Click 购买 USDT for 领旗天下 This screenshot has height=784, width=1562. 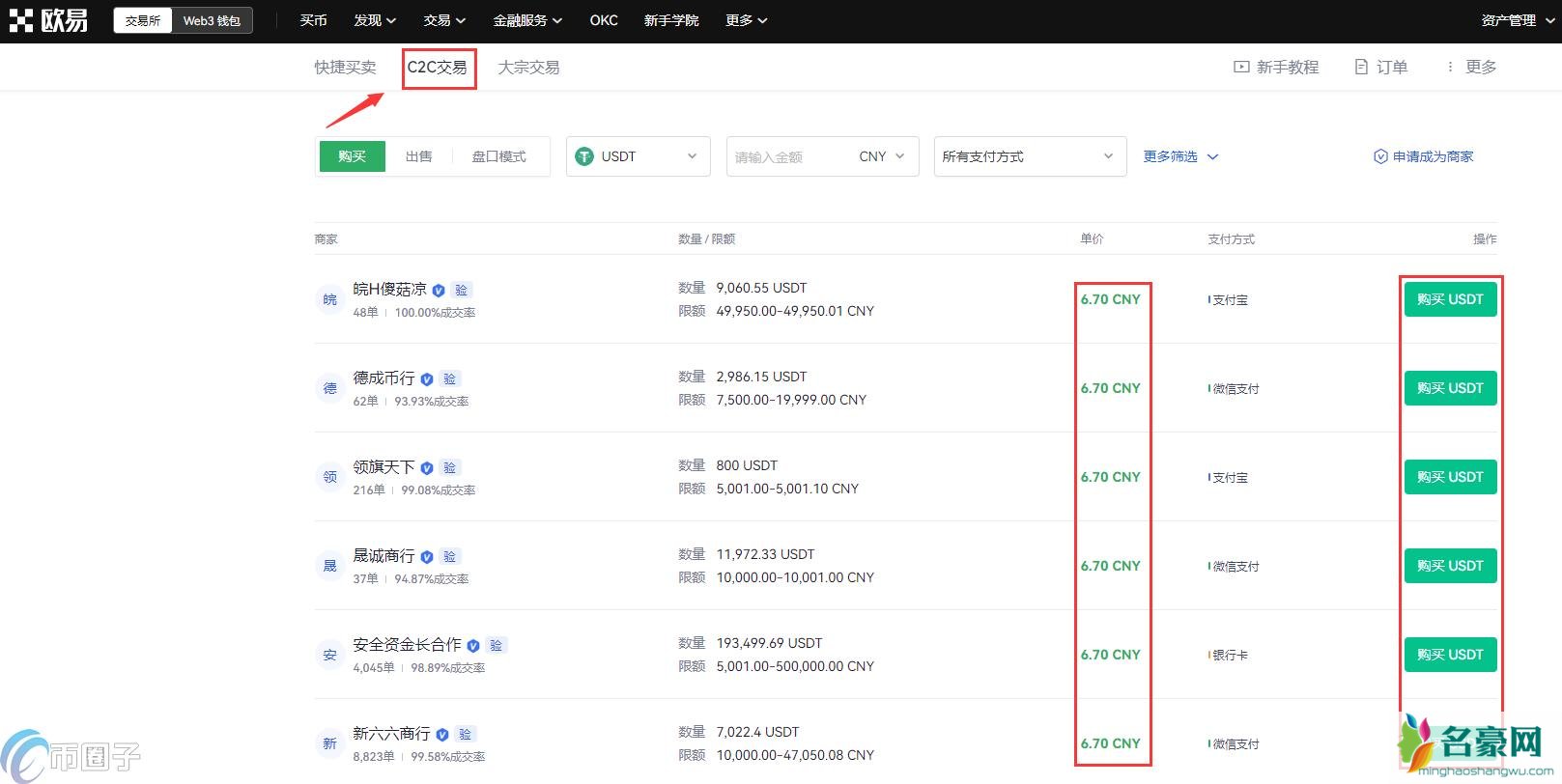click(1449, 477)
